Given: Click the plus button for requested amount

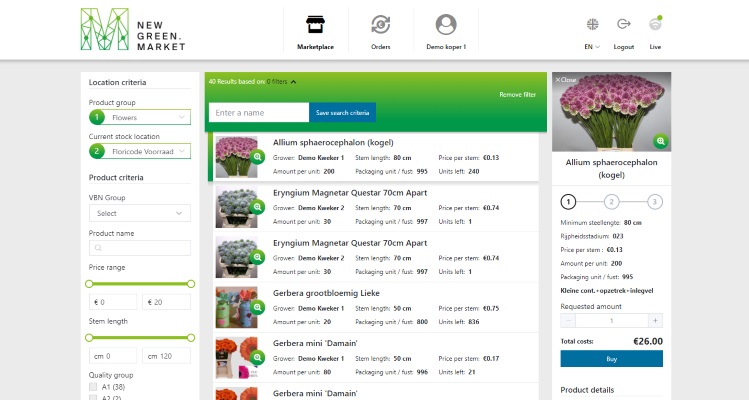Looking at the screenshot, I should pos(655,321).
